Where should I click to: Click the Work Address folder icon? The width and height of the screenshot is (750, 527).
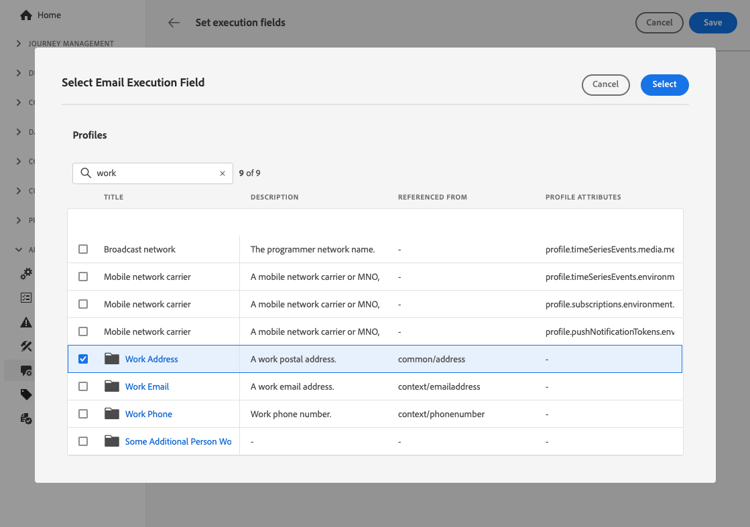click(112, 359)
